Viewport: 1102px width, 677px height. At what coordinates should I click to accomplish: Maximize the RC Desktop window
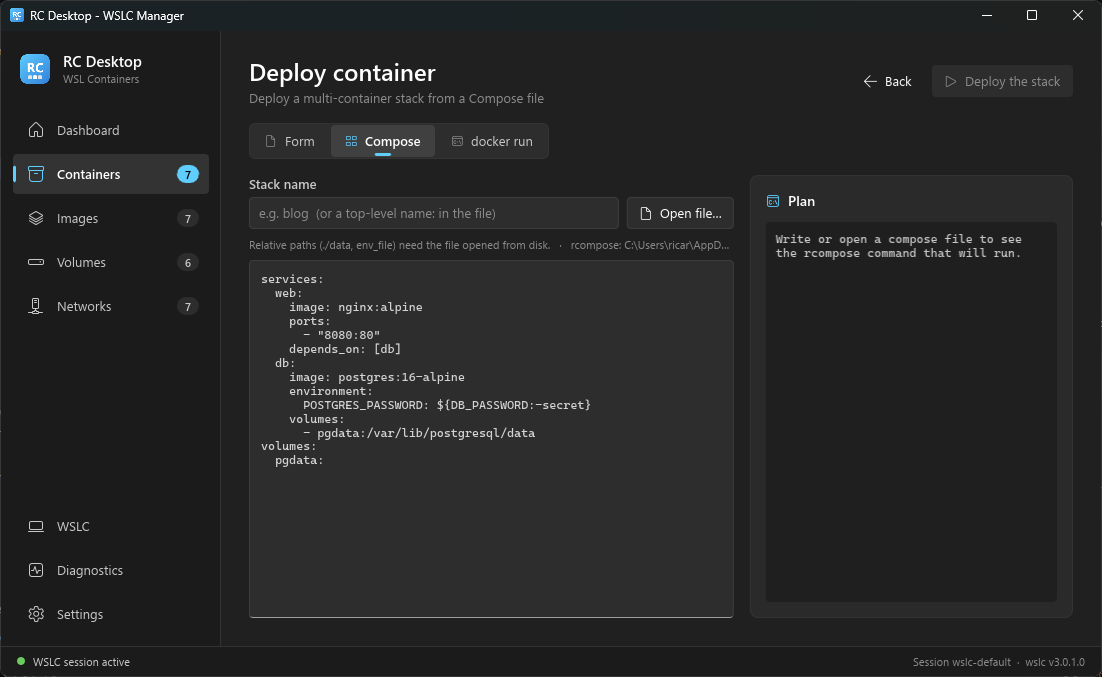click(1032, 15)
